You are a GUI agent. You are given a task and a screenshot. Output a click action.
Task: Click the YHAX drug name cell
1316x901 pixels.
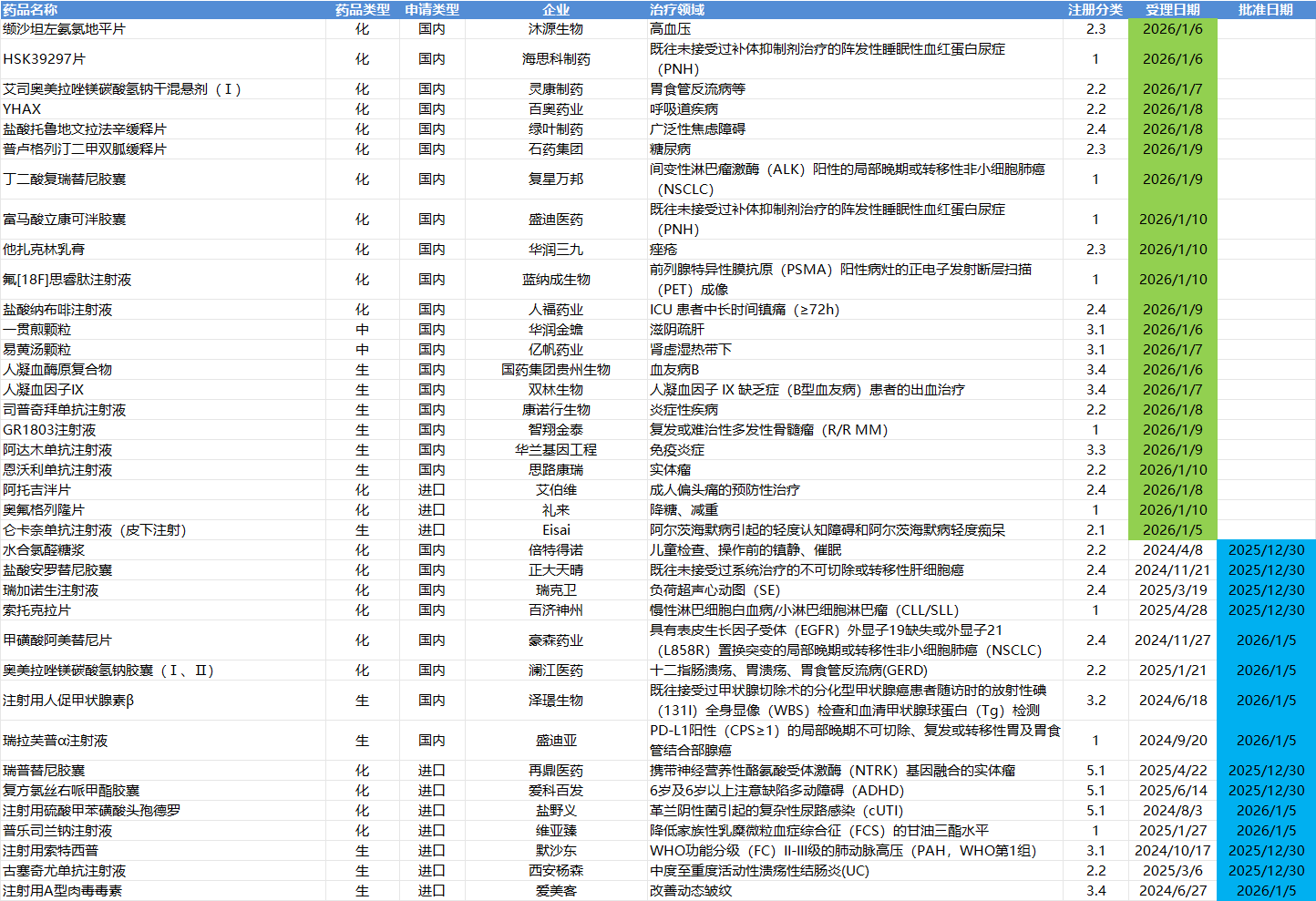tap(22, 109)
